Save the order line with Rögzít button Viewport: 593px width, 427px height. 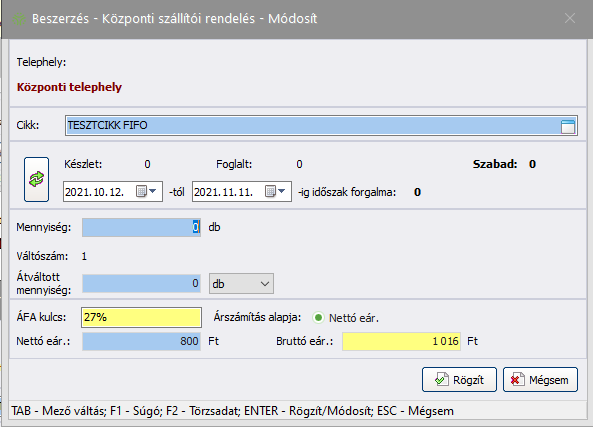click(x=459, y=379)
